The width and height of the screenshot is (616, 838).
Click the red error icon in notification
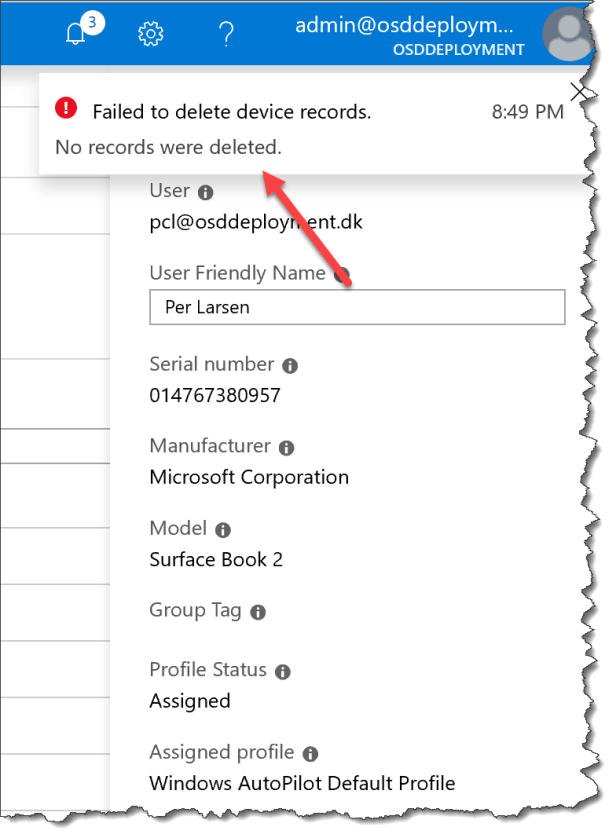click(66, 107)
